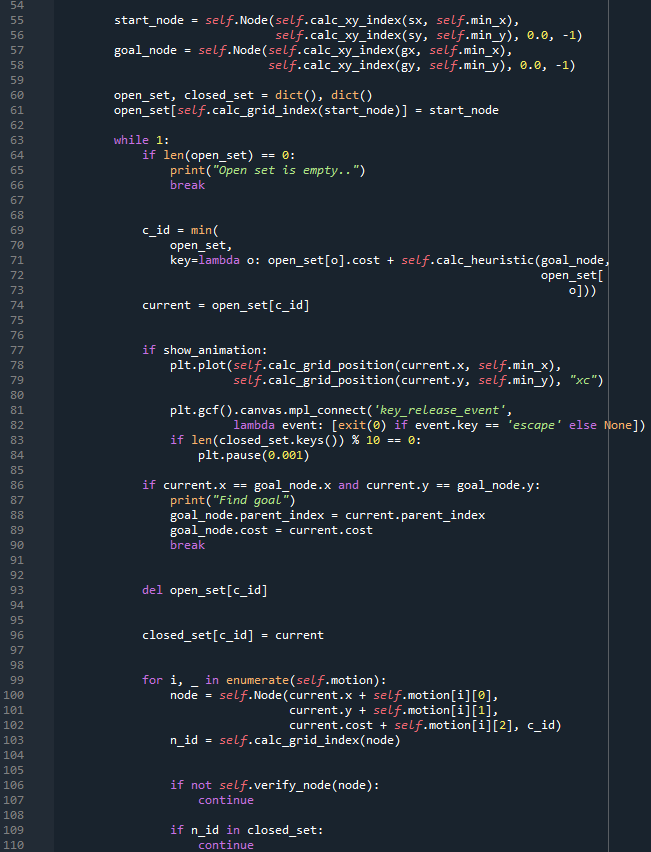
Task: Click the 'del' keyword on line 93
Action: [152, 590]
